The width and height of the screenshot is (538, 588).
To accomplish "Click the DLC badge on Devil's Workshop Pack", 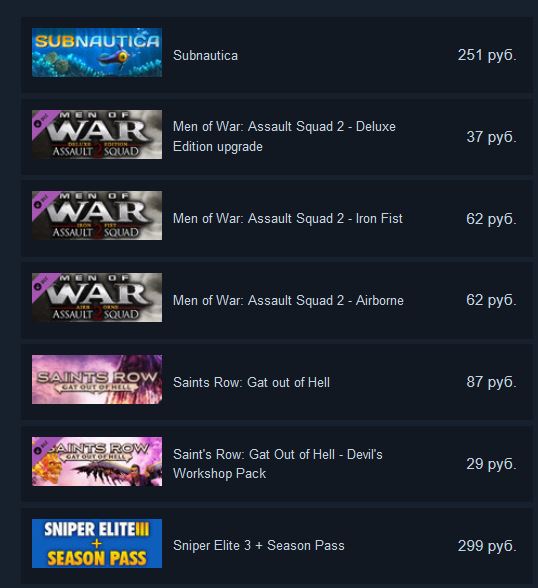I will pos(41,447).
